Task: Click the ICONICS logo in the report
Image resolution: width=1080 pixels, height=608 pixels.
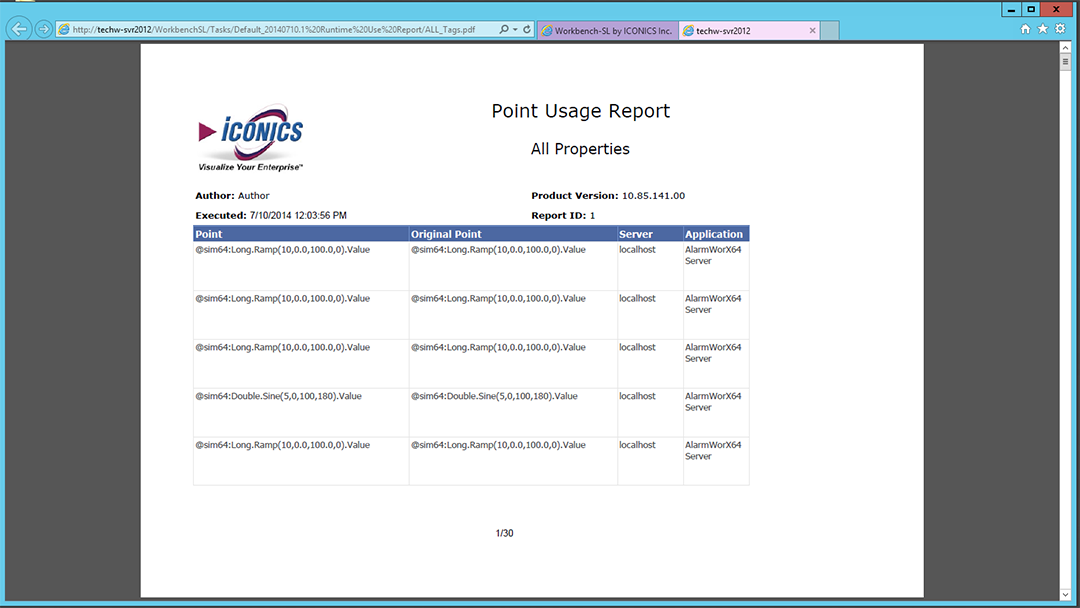Action: pos(251,138)
